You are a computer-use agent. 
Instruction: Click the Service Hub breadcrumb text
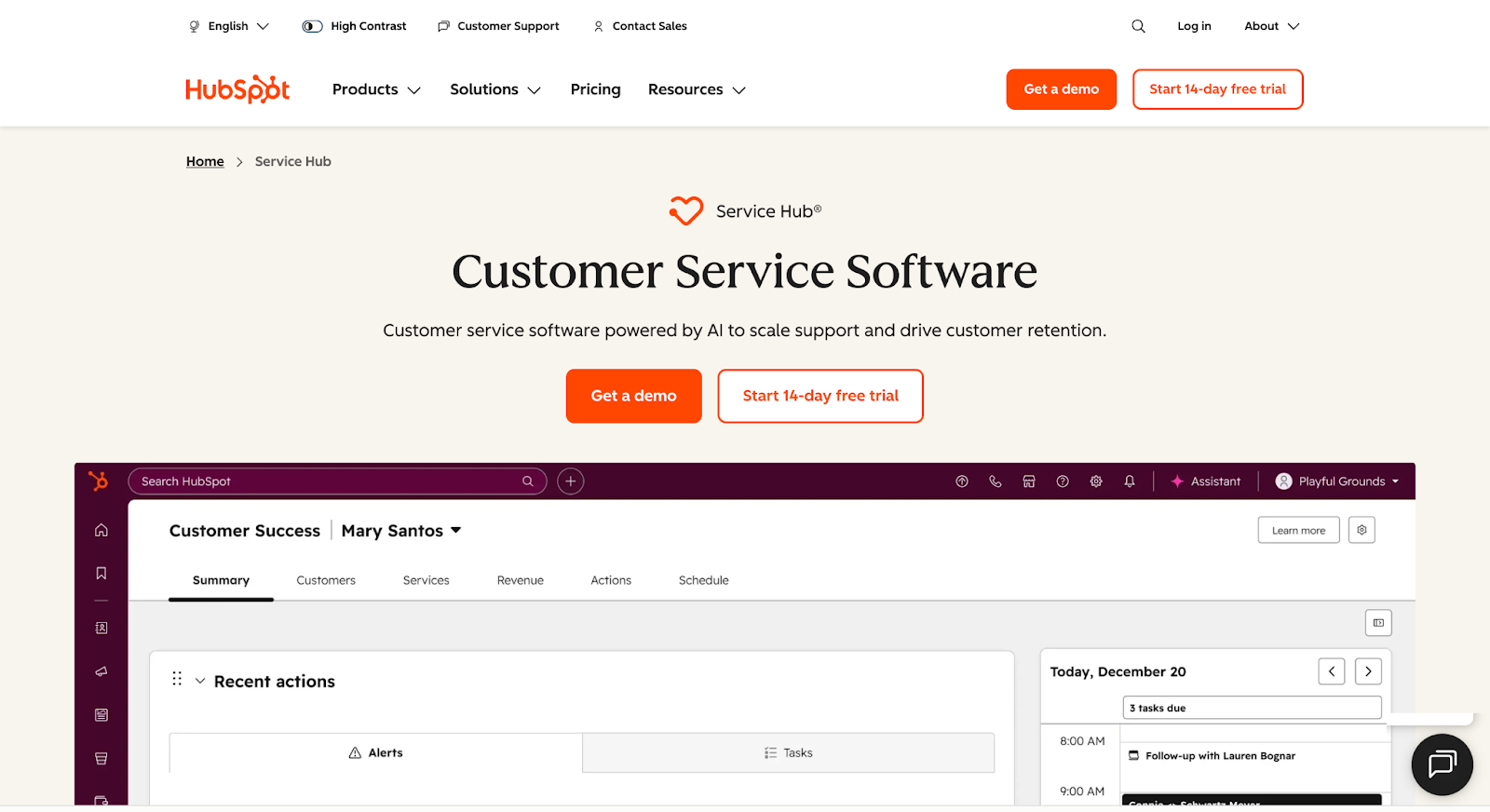coord(293,161)
